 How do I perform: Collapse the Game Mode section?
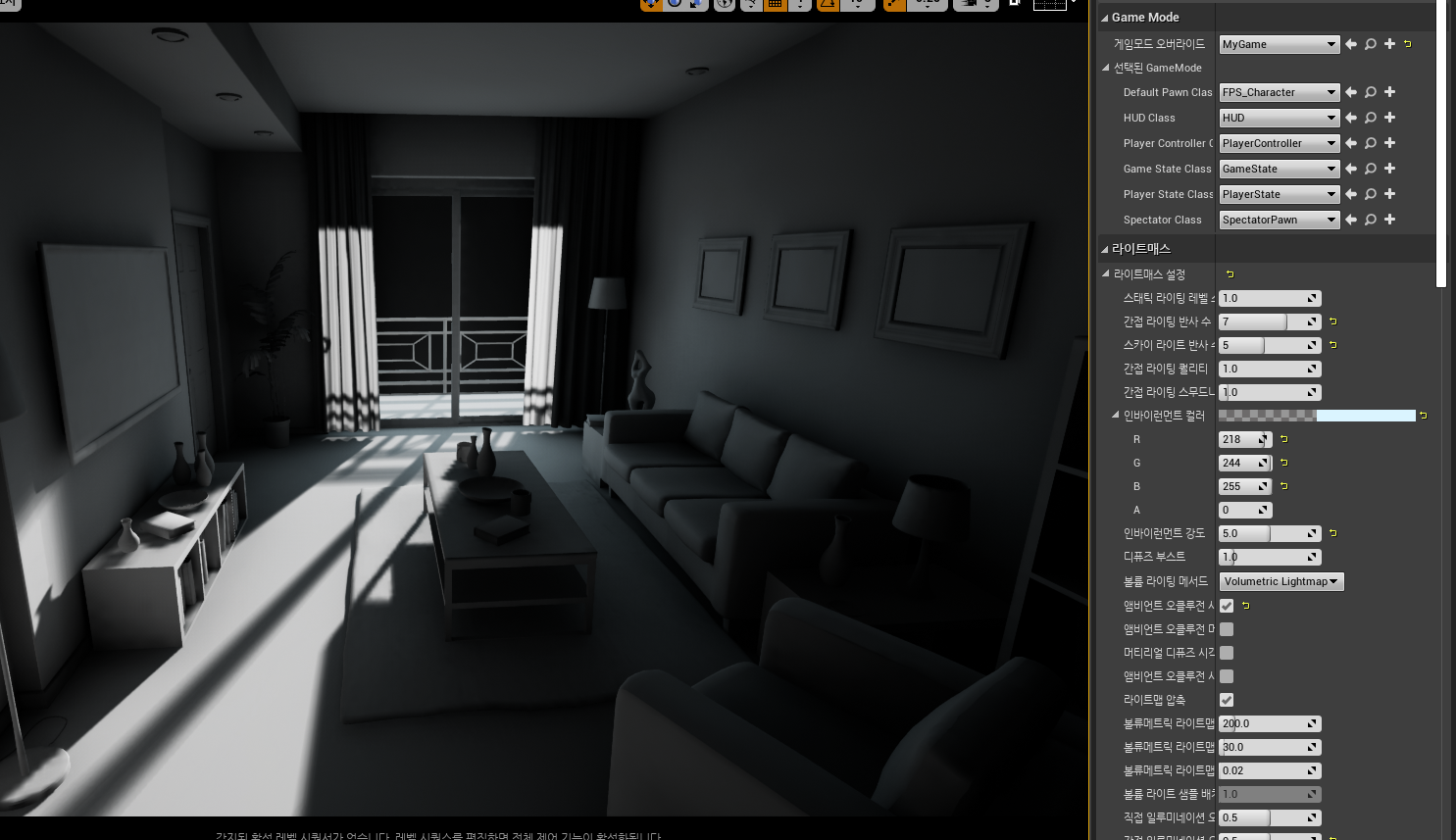coord(1104,18)
